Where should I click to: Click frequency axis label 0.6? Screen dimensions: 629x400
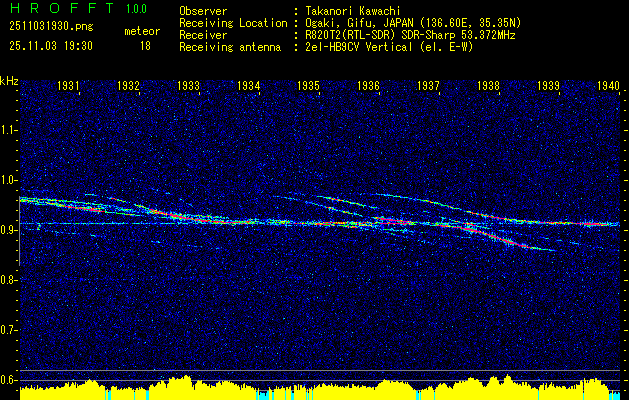8,380
